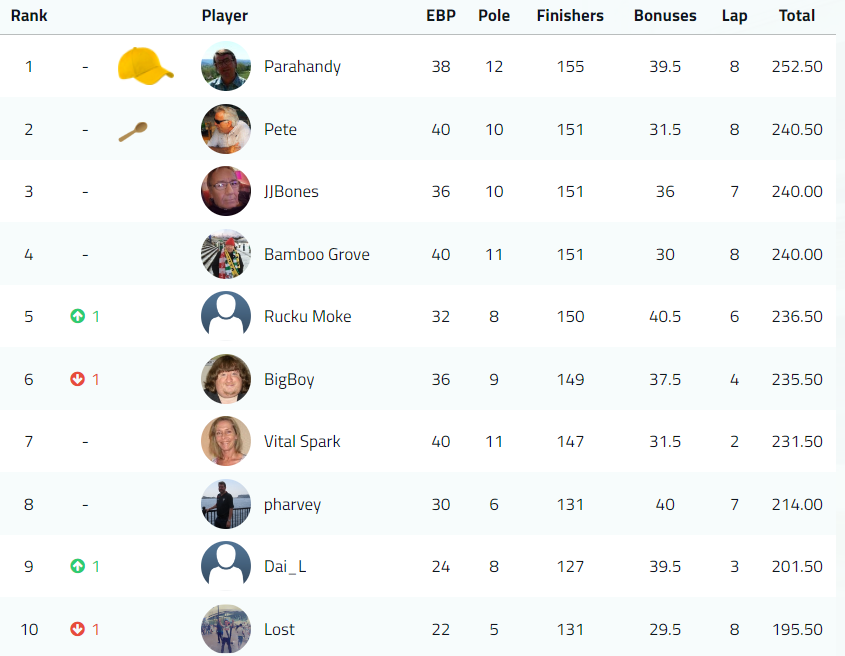Click JJBones' avatar thumbnail

[x=226, y=192]
